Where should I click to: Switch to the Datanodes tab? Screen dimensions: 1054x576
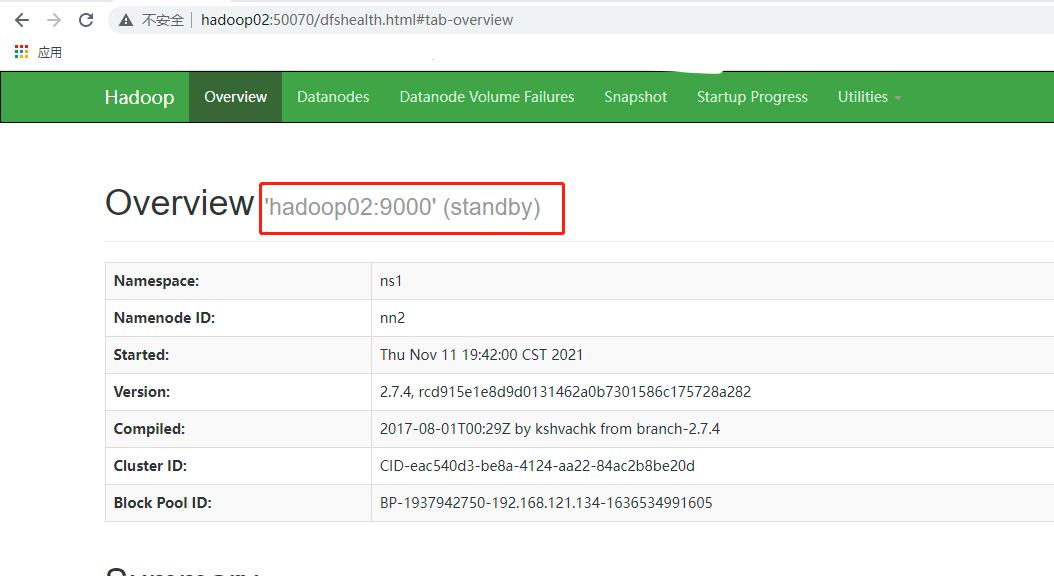(333, 97)
